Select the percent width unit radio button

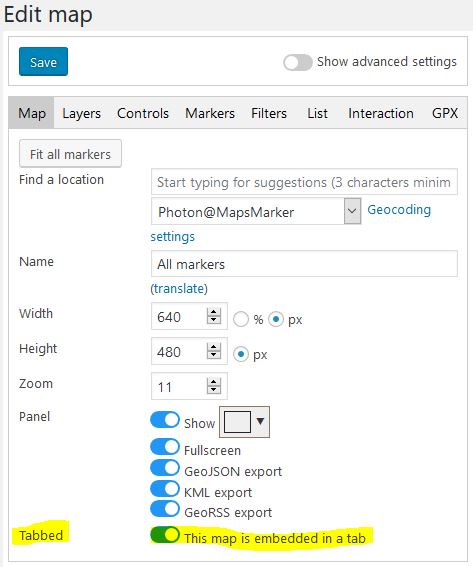241,319
